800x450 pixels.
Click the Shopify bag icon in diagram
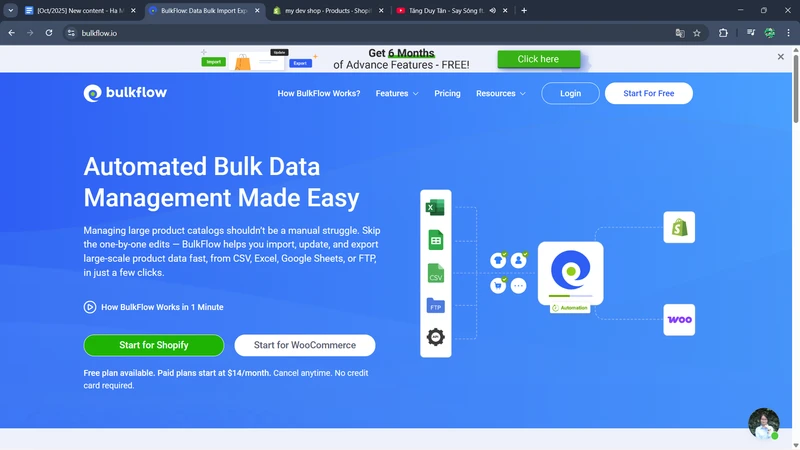pyautogui.click(x=679, y=227)
